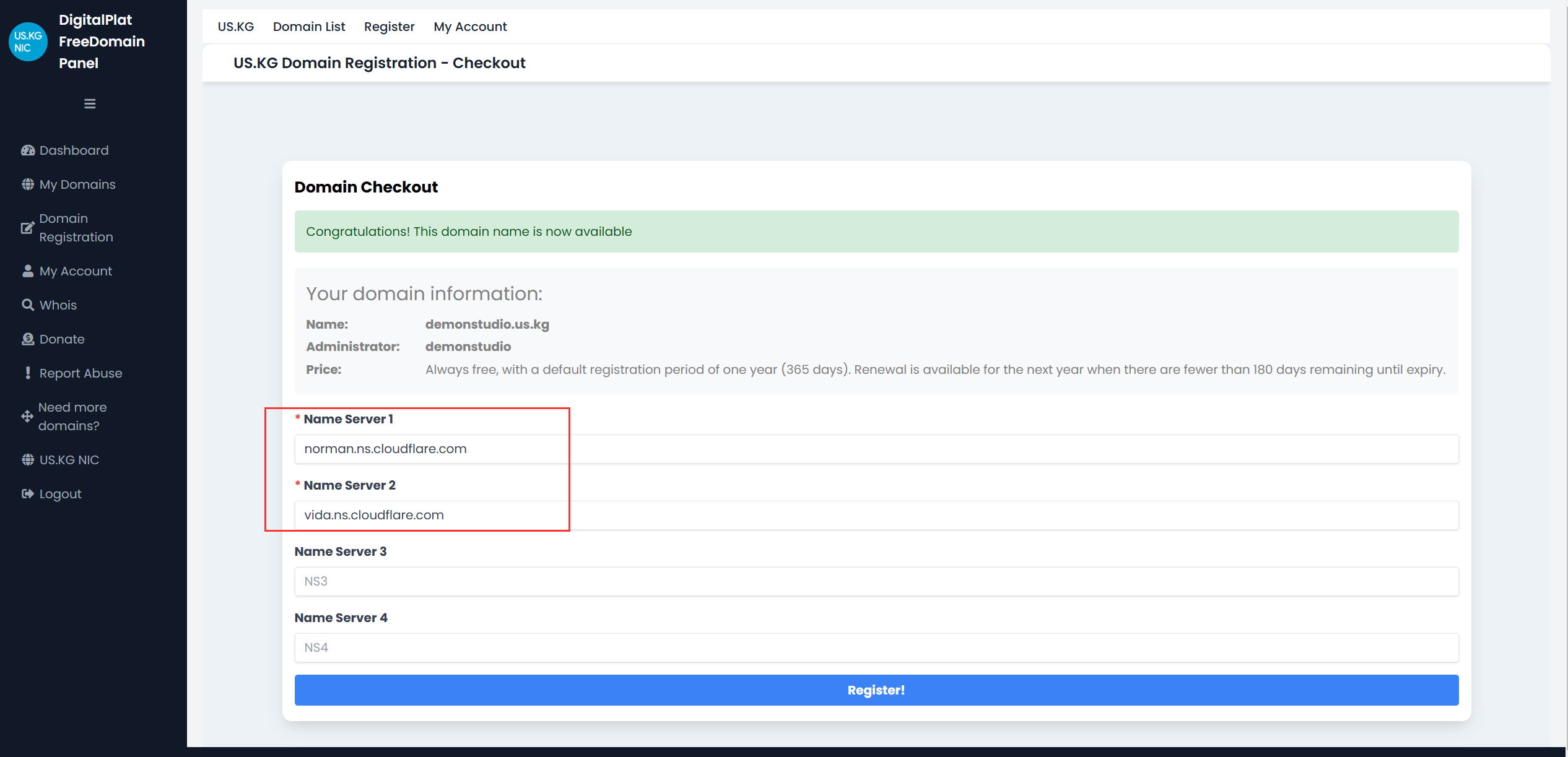Click into the Name Server 4 field

(876, 647)
